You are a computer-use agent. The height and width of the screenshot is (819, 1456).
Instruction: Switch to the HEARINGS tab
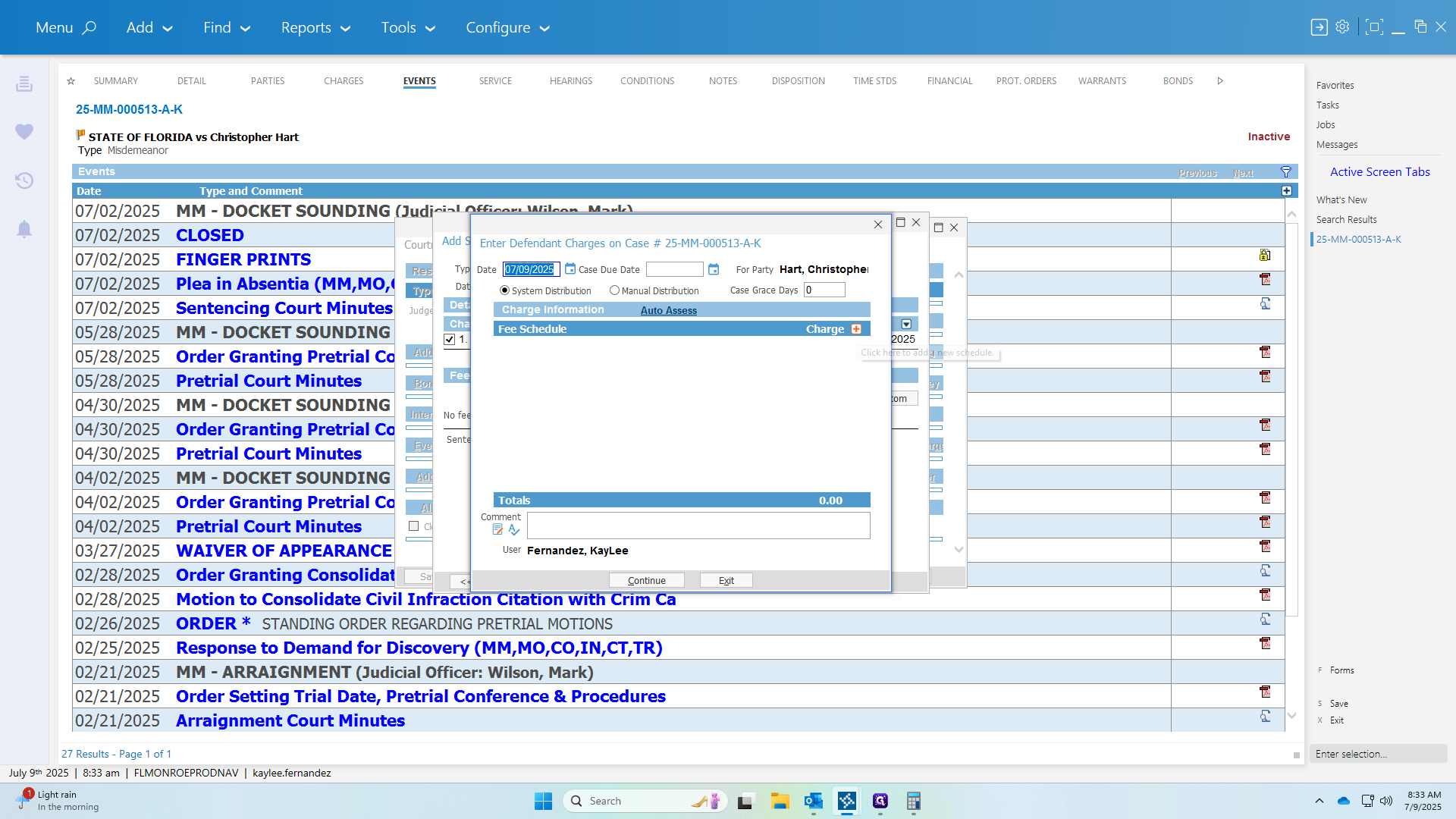(571, 81)
